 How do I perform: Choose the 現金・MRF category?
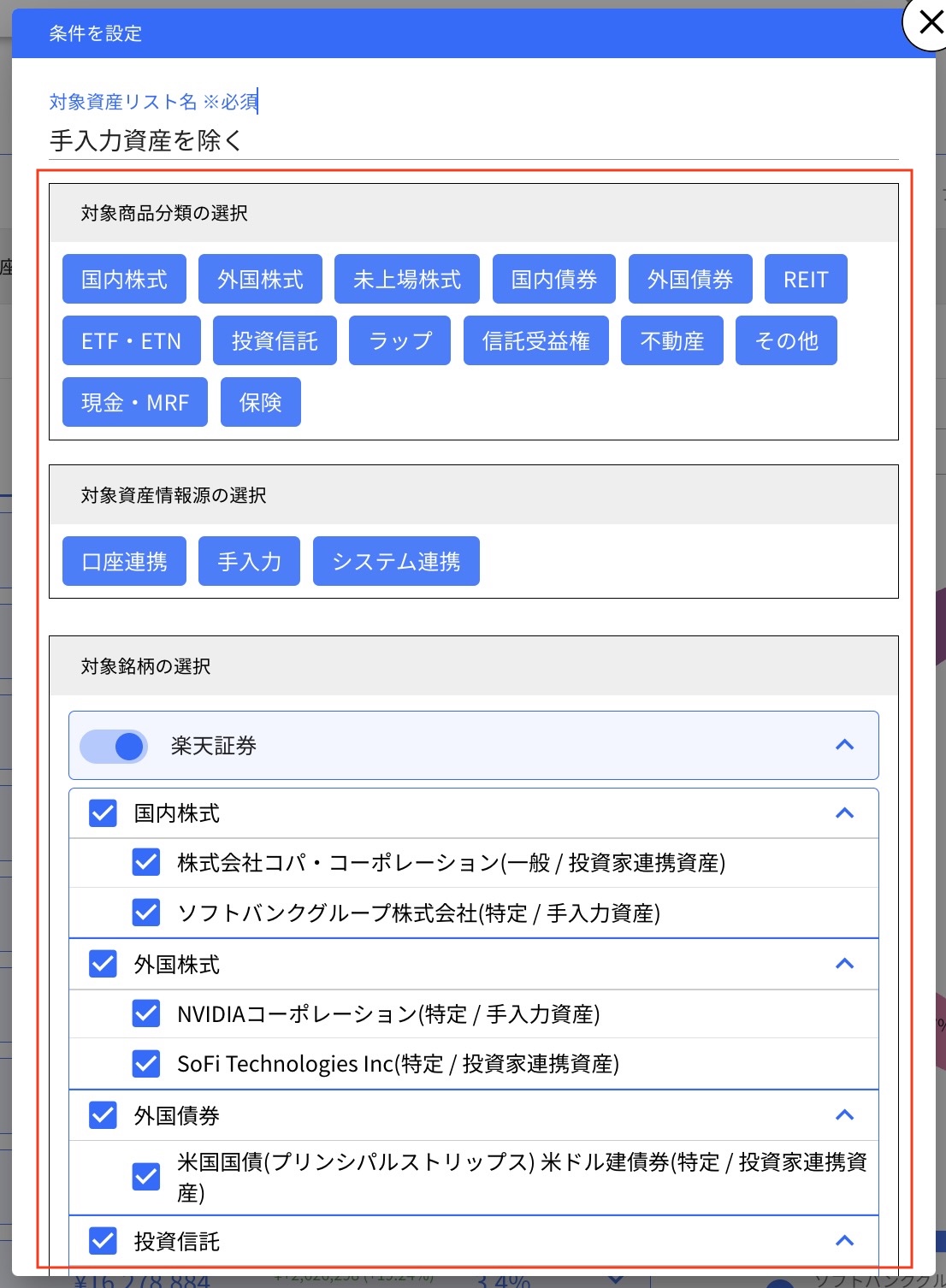click(x=134, y=401)
